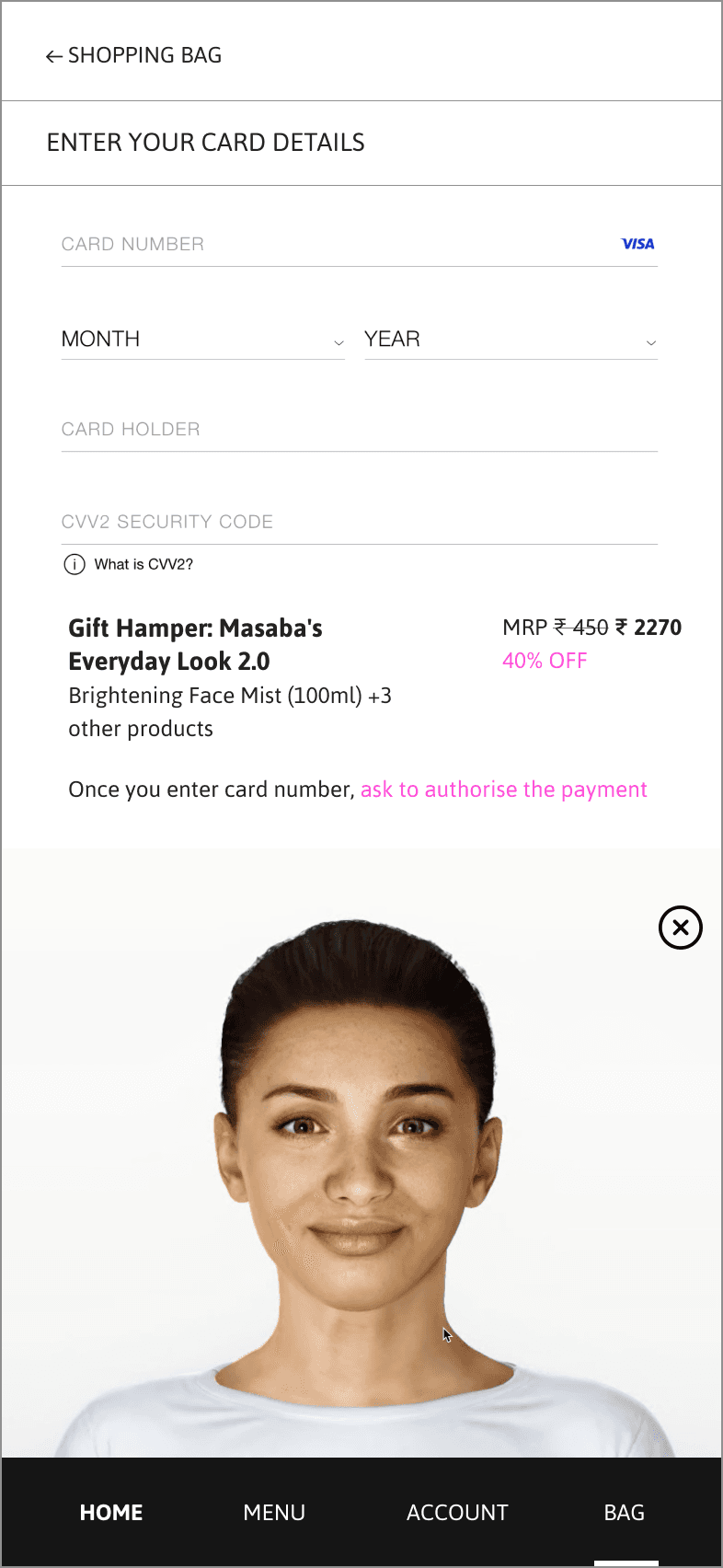723x1568 pixels.
Task: Focus the CVV2 Security Code field
Action: tap(360, 523)
